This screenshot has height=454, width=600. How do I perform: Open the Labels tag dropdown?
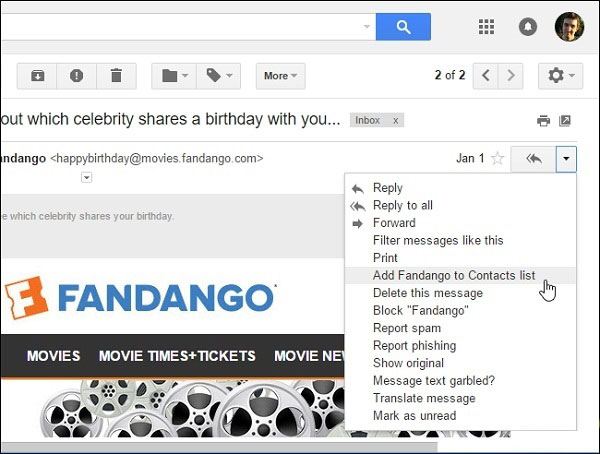pyautogui.click(x=219, y=75)
